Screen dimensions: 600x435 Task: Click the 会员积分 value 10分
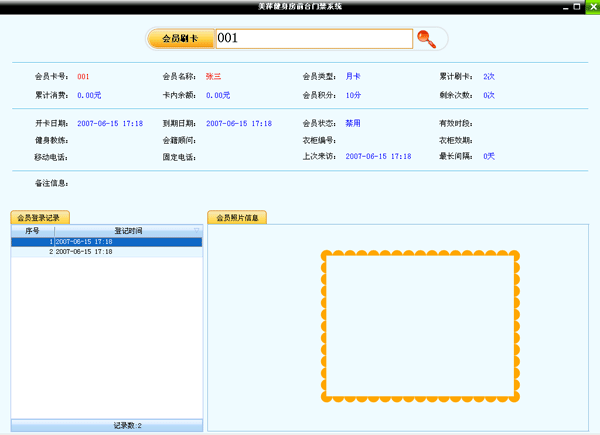353,95
